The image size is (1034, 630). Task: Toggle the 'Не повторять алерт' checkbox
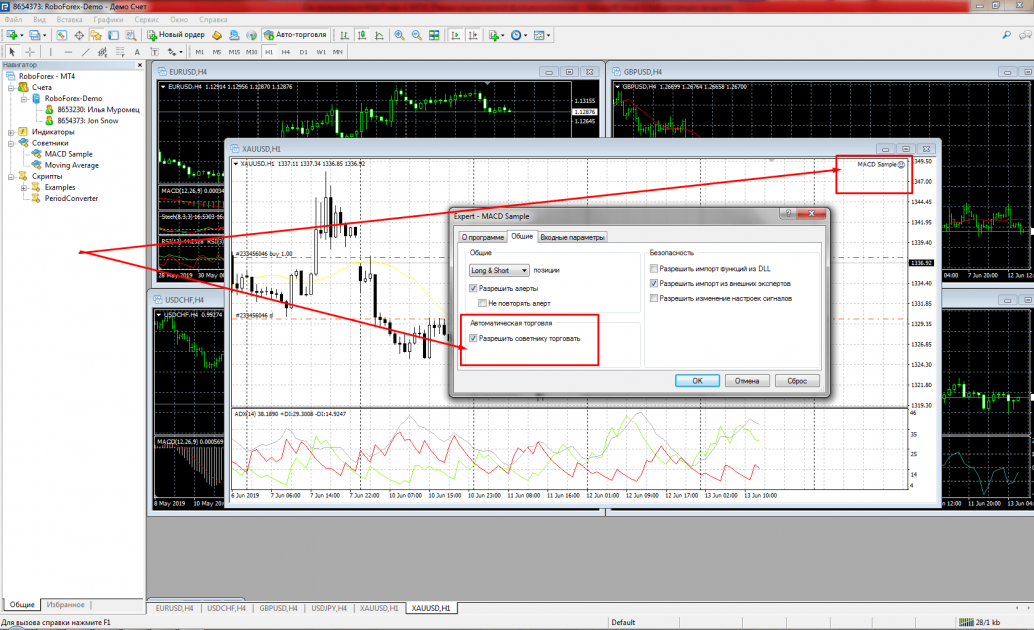point(483,302)
